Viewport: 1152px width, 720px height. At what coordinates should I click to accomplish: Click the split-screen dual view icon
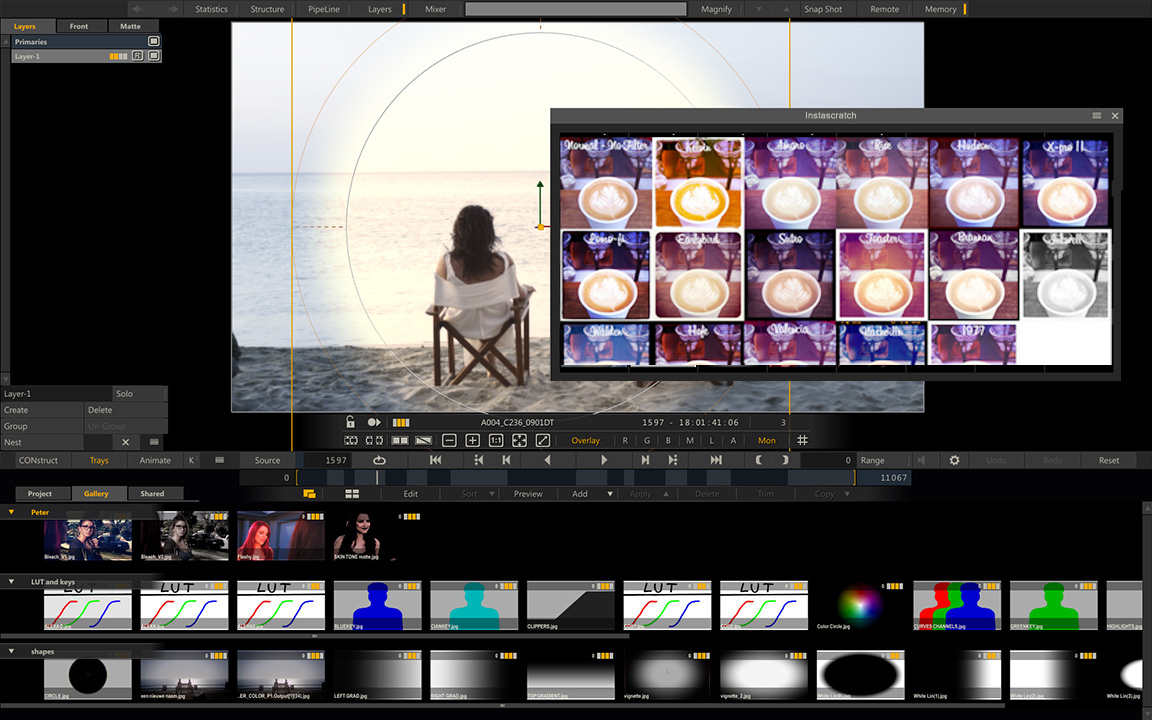400,440
